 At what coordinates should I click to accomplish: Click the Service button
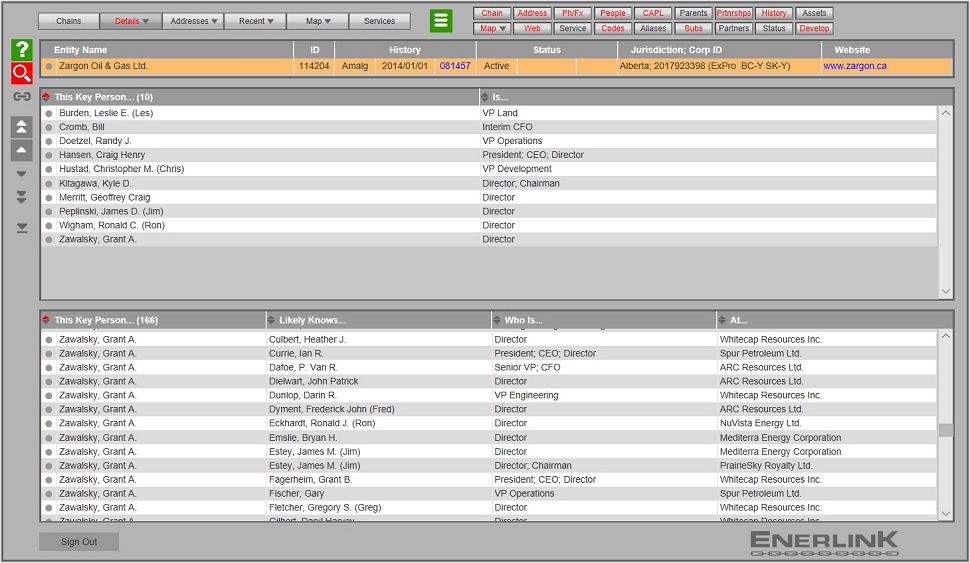coord(572,28)
